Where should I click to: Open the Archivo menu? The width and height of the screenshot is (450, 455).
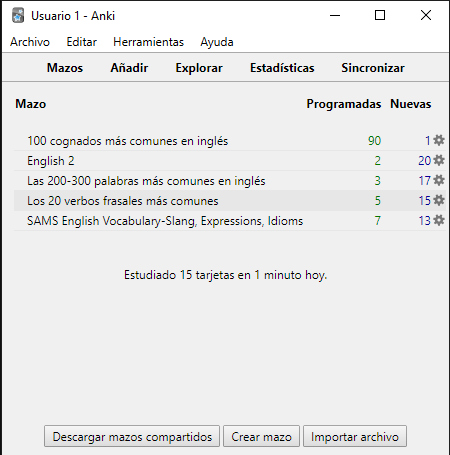pos(30,42)
